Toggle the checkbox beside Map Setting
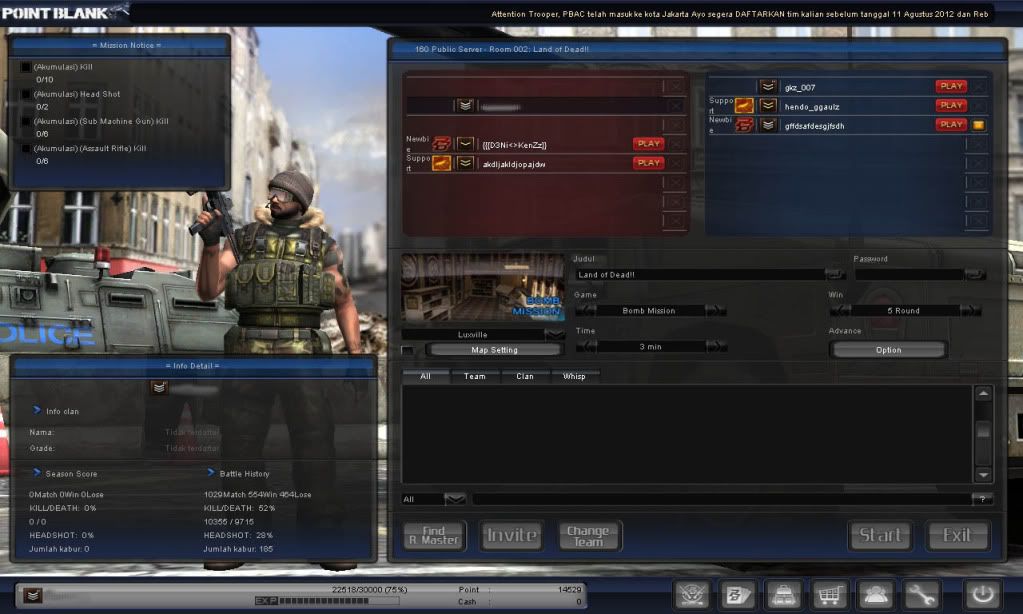This screenshot has height=614, width=1023. pyautogui.click(x=408, y=350)
